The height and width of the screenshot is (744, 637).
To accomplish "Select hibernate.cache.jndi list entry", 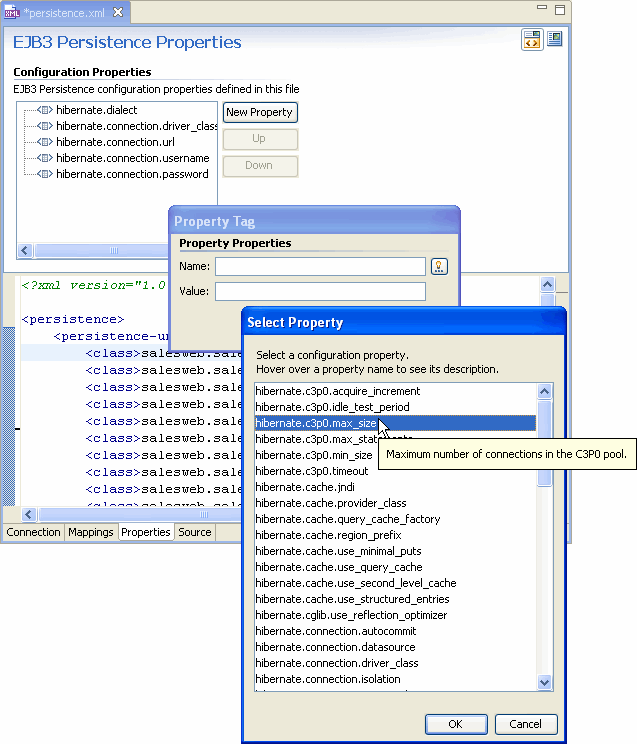I will click(x=395, y=487).
